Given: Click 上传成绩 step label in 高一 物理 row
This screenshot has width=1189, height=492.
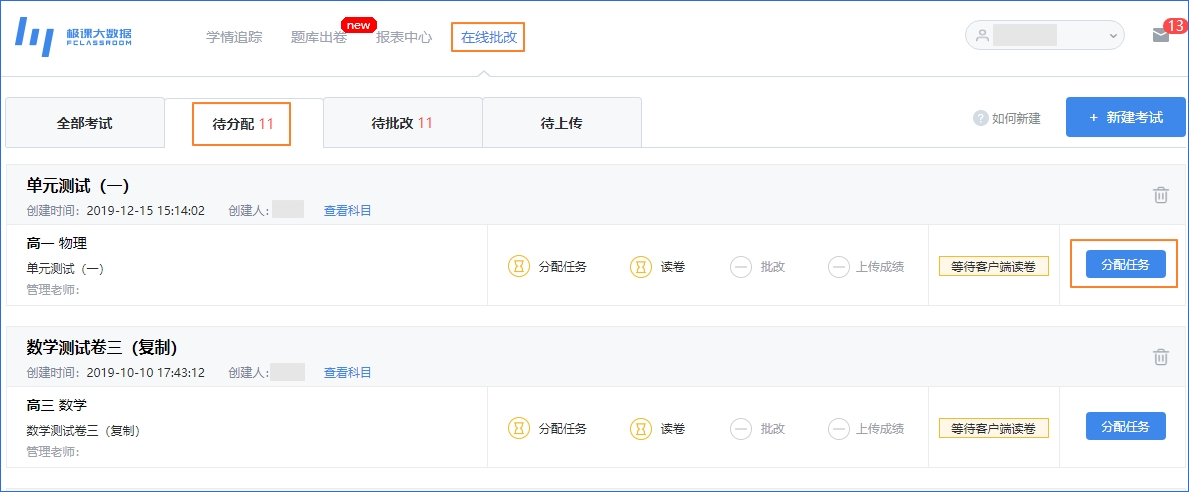Looking at the screenshot, I should 880,267.
